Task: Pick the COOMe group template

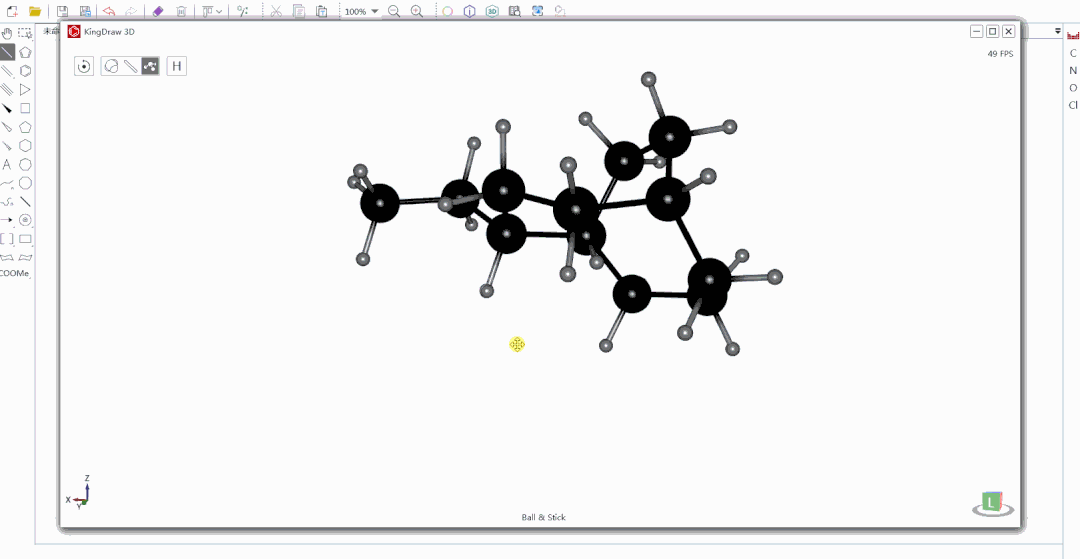Action: click(x=14, y=273)
